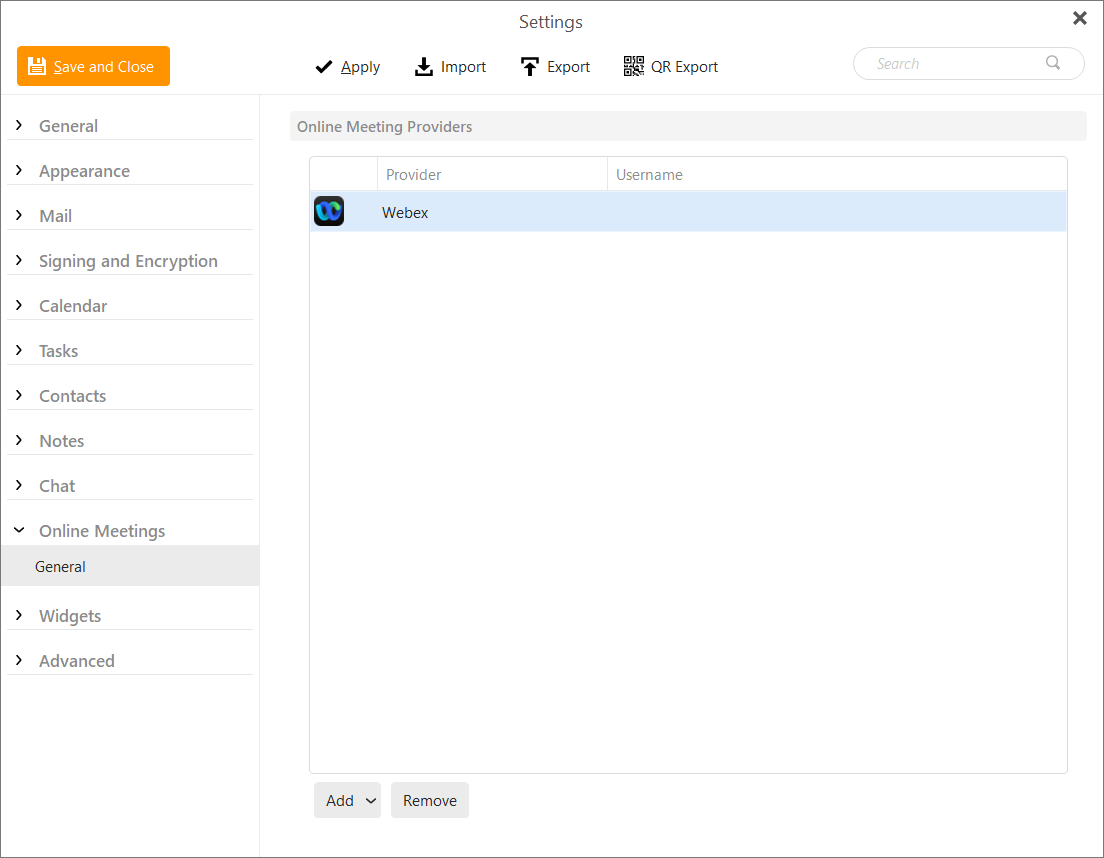Sort by the Provider column header
1104x858 pixels.
click(x=414, y=174)
